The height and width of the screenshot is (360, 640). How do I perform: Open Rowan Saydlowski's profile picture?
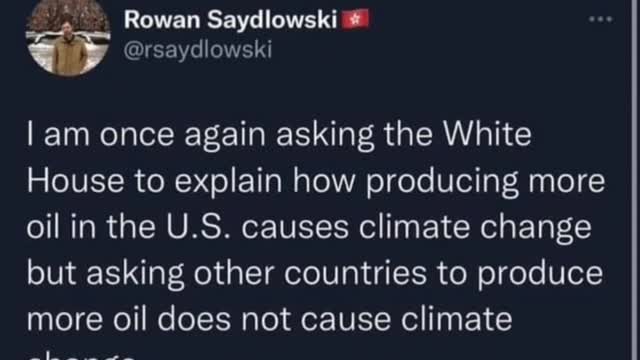click(68, 38)
